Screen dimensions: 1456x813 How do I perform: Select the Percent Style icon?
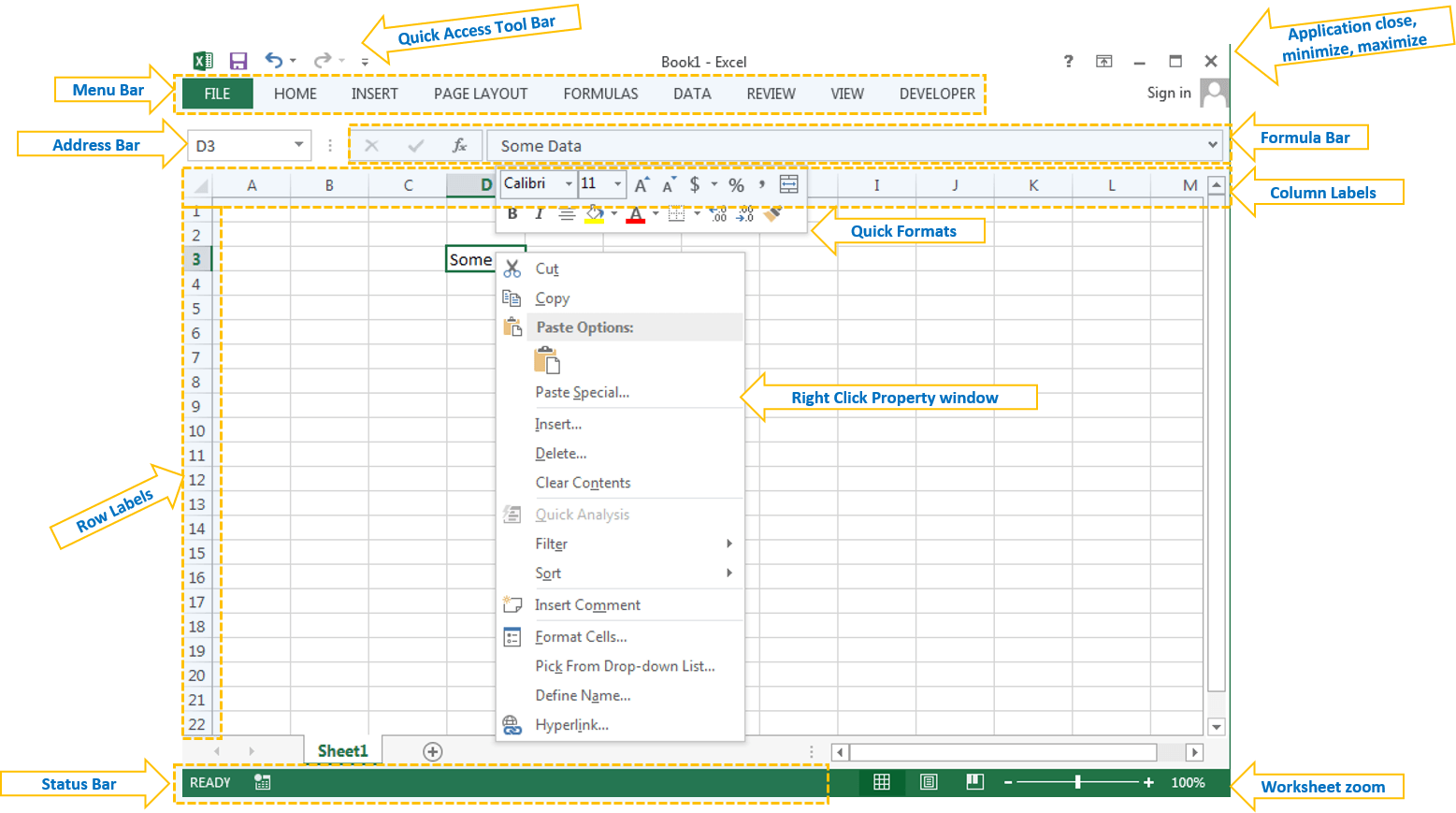click(x=736, y=184)
